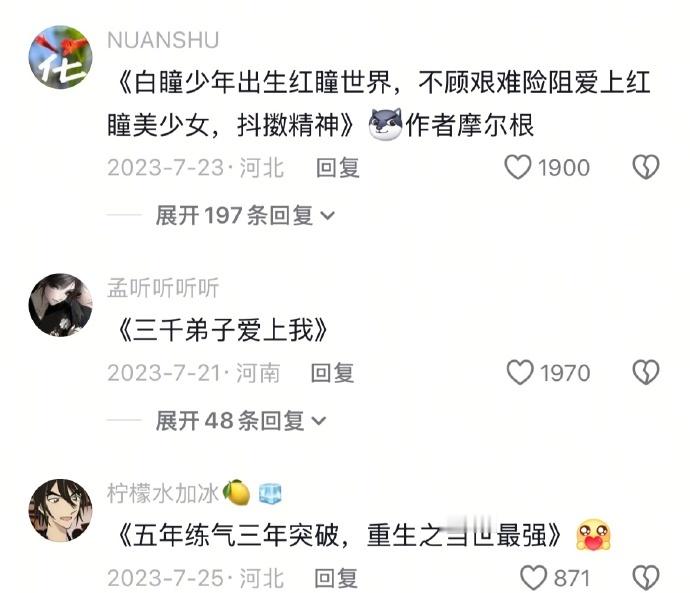
Task: Click the chevron next to 展开197条回复
Action: click(327, 216)
